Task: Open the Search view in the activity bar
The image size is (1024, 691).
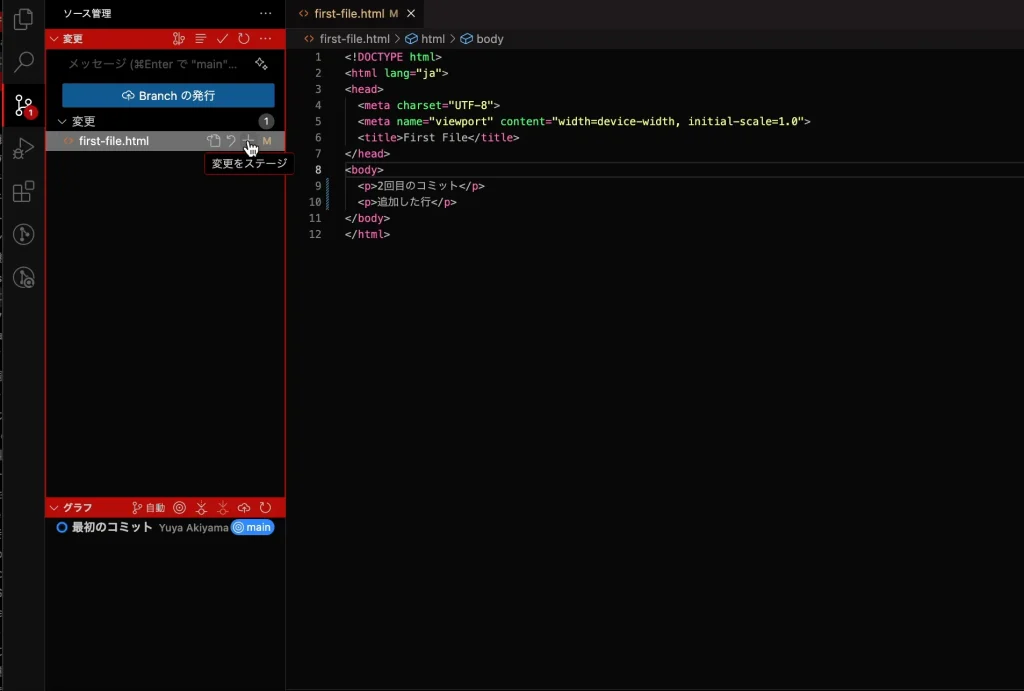Action: pos(24,62)
